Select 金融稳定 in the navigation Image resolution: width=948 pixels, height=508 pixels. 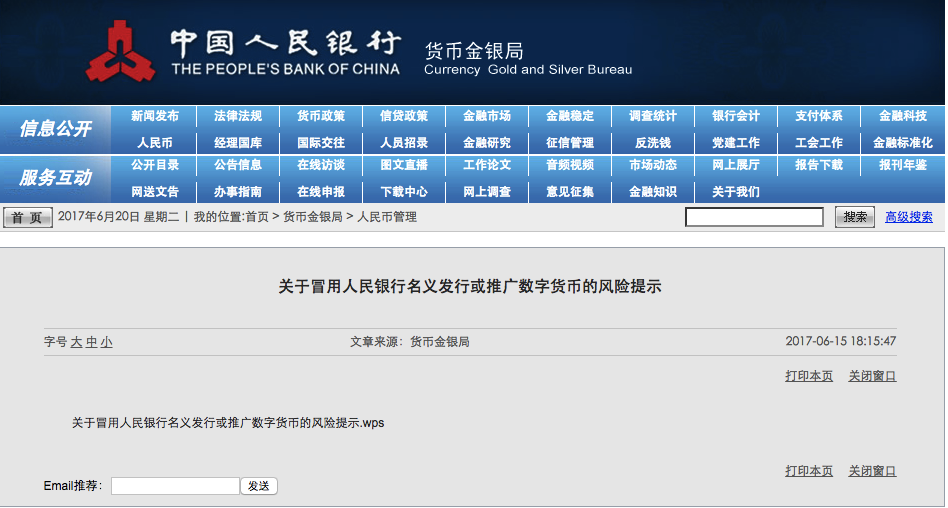coord(570,116)
